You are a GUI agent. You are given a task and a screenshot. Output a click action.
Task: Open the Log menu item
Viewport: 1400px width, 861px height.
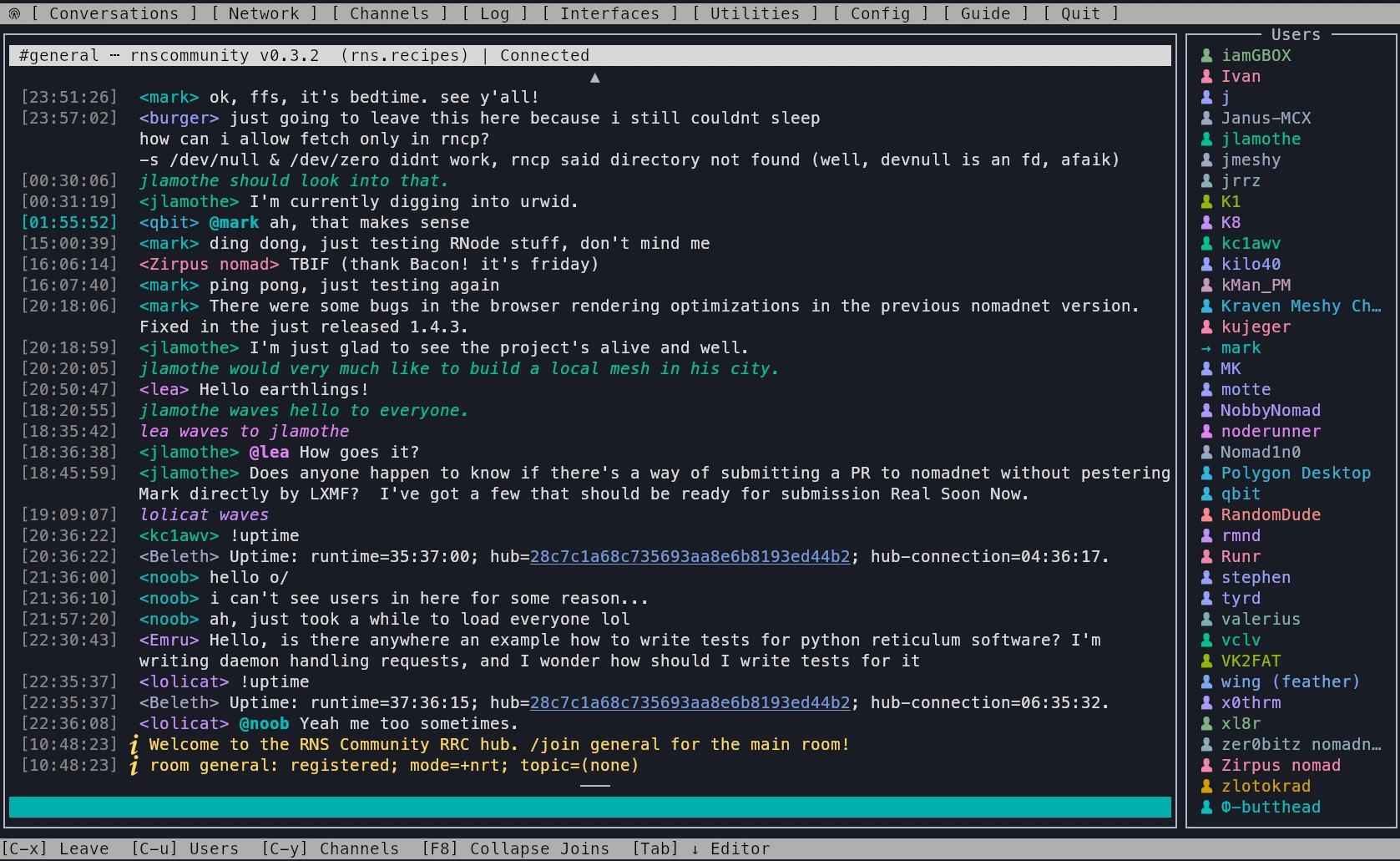494,13
